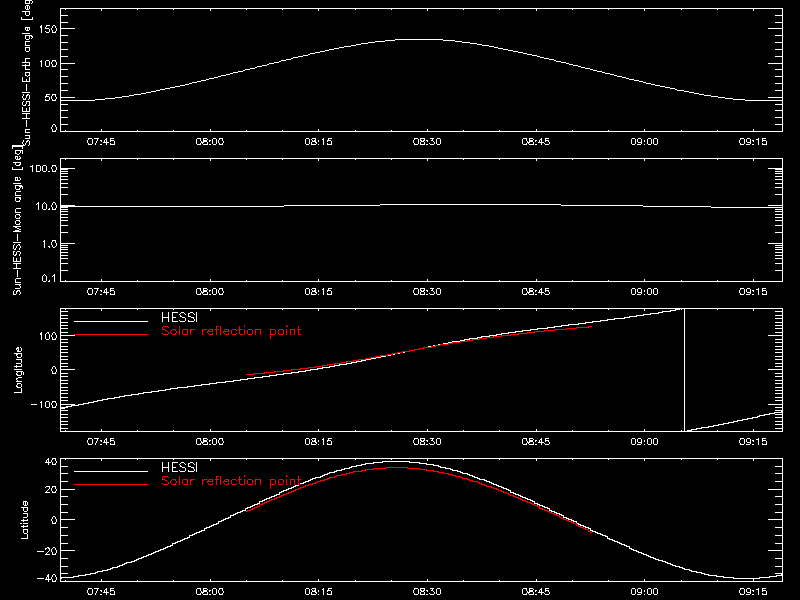Click 09:00 under the Moon angle plot
This screenshot has width=800, height=600.
point(644,292)
